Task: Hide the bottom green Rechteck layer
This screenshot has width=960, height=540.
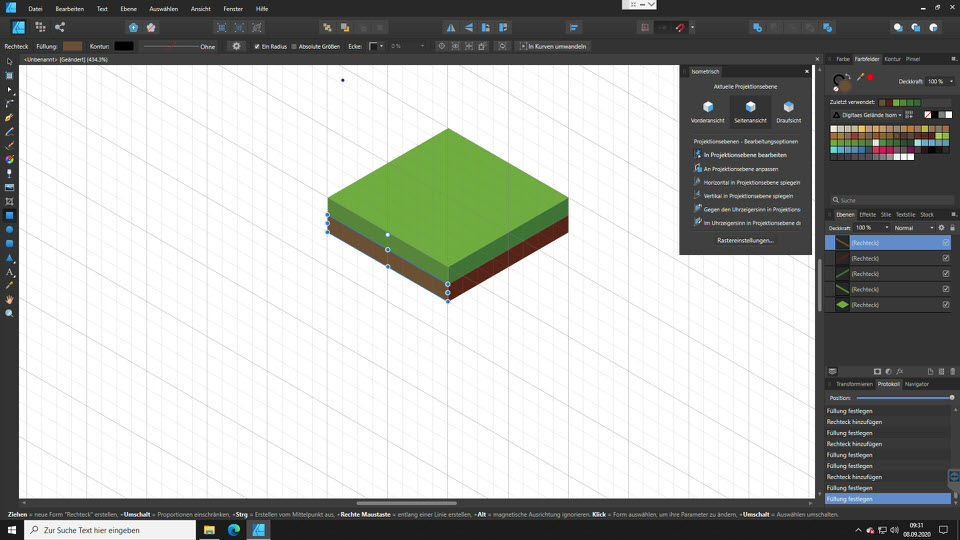Action: pyautogui.click(x=946, y=304)
